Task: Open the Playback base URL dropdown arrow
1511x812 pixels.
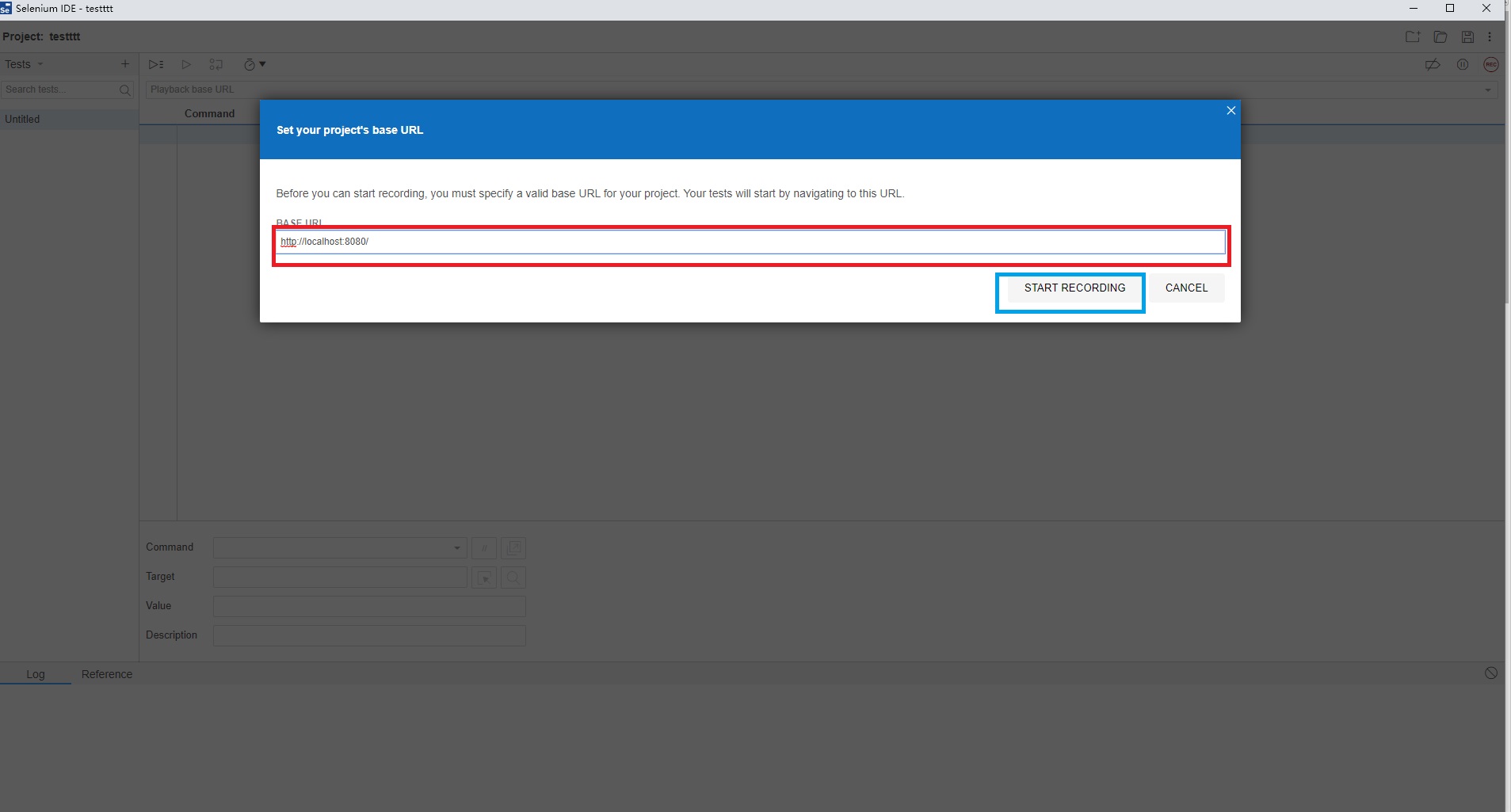Action: [1488, 90]
